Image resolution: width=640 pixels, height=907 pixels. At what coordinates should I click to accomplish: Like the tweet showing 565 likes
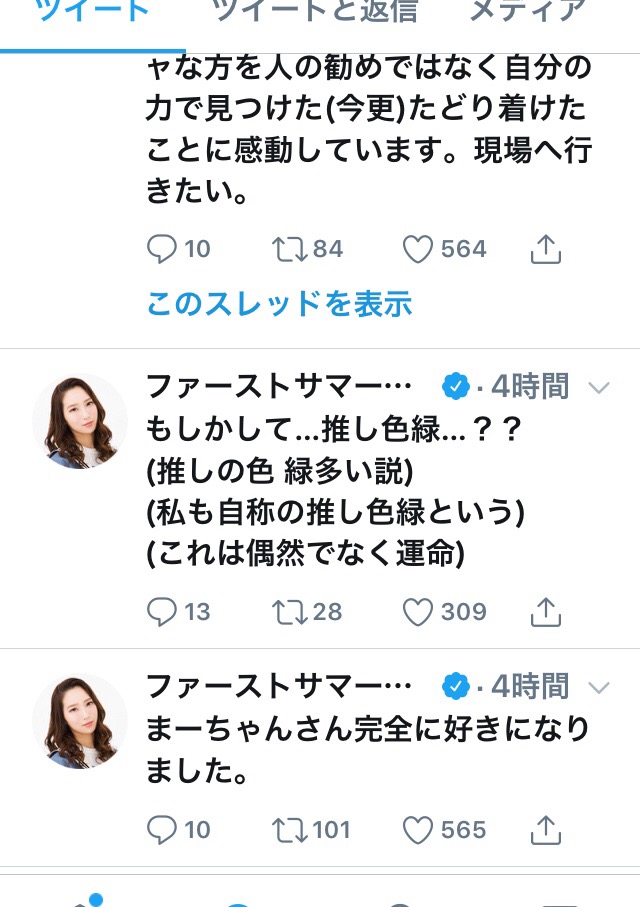tap(417, 830)
